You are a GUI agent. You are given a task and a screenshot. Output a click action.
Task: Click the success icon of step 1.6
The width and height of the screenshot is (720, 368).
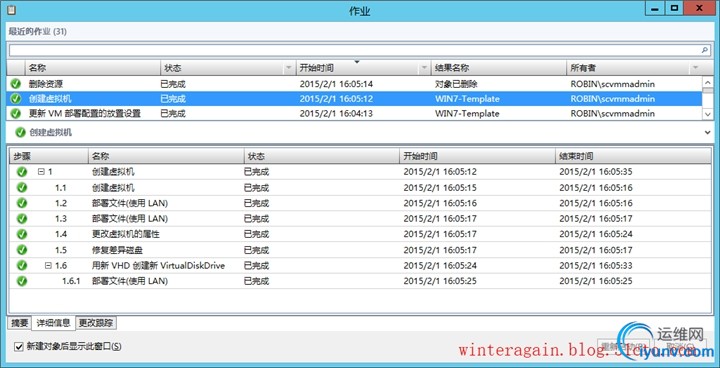22,265
